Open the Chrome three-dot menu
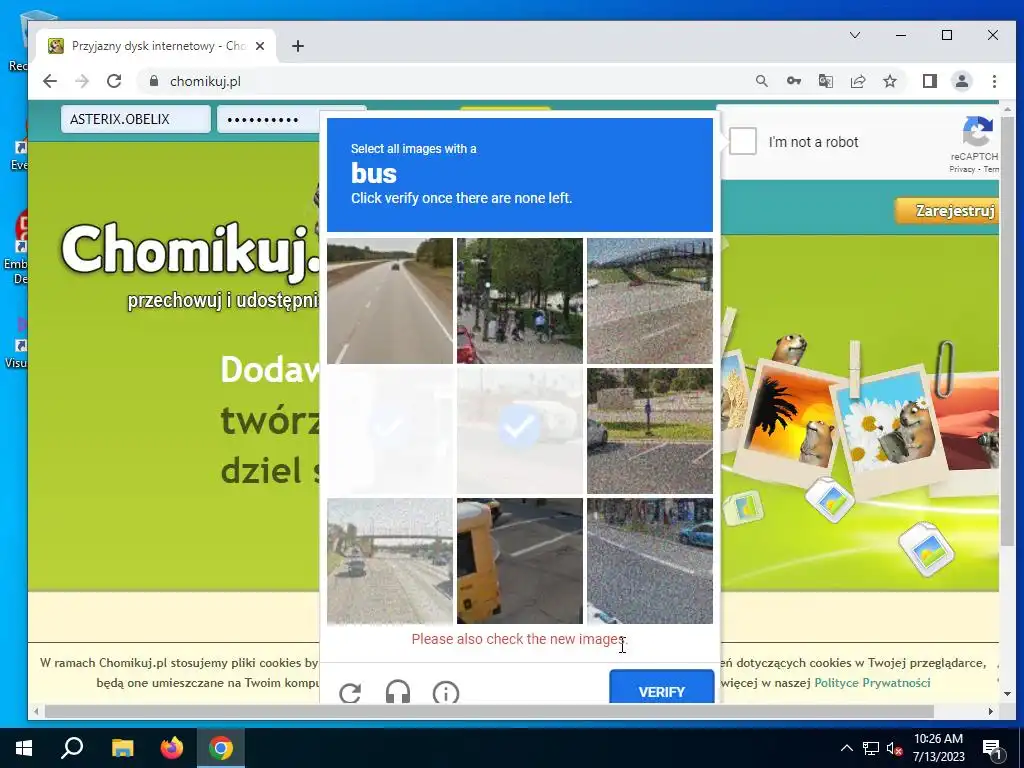The image size is (1024, 768). (x=994, y=81)
